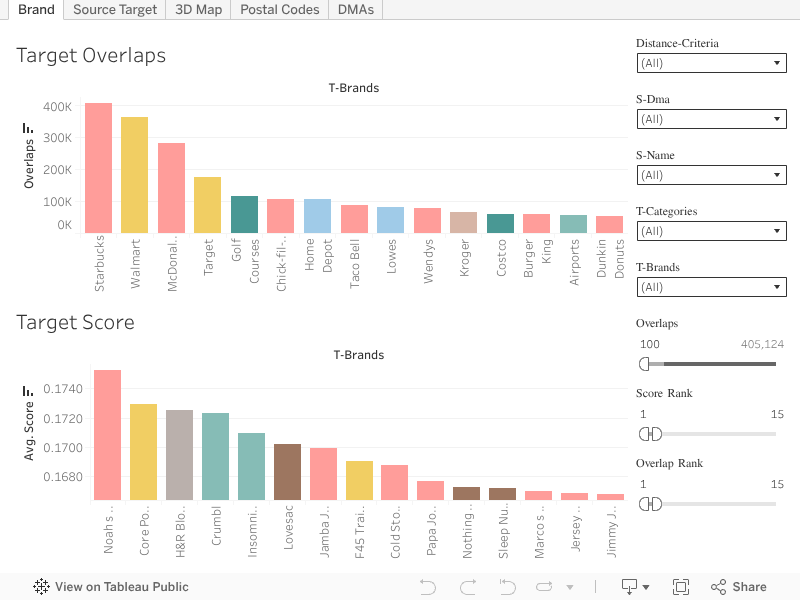The width and height of the screenshot is (800, 600).
Task: Click the replay icon beside the revert icon
Action: tap(545, 587)
